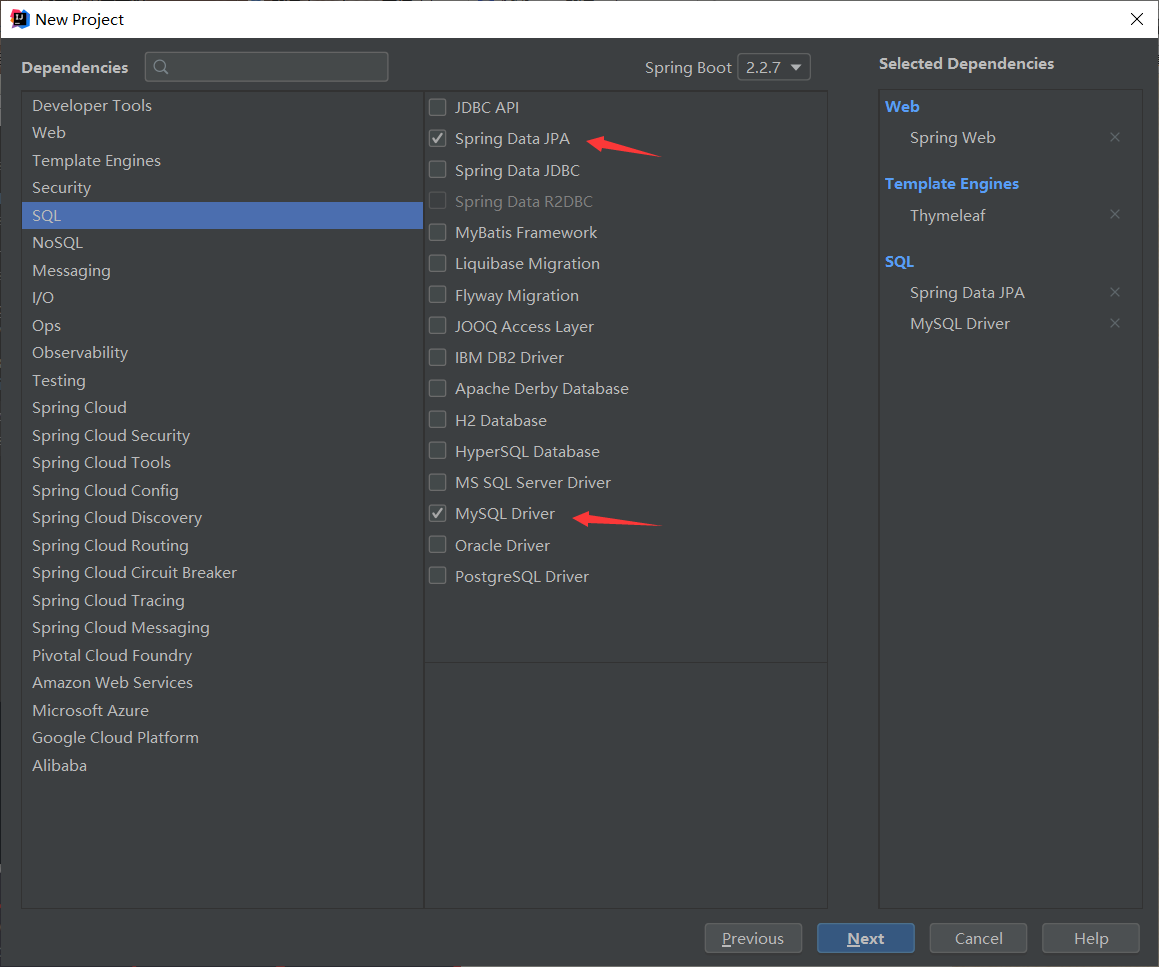This screenshot has width=1159, height=967.
Task: Select Spring Cloud Circuit Breaker
Action: 222,573
